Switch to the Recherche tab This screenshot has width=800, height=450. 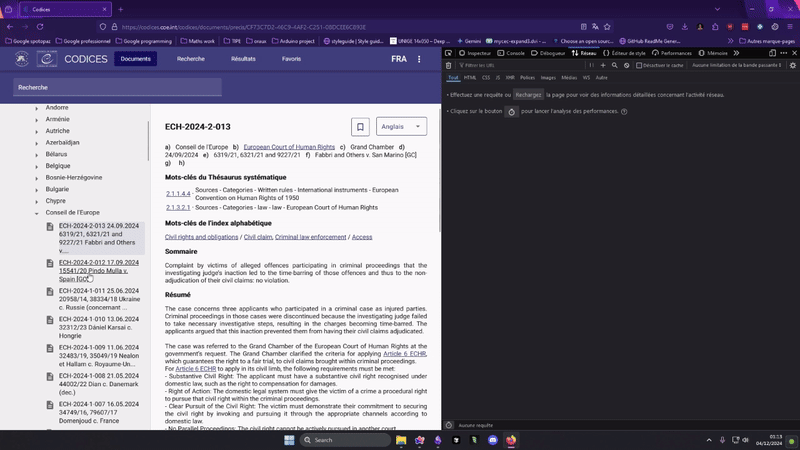191,59
